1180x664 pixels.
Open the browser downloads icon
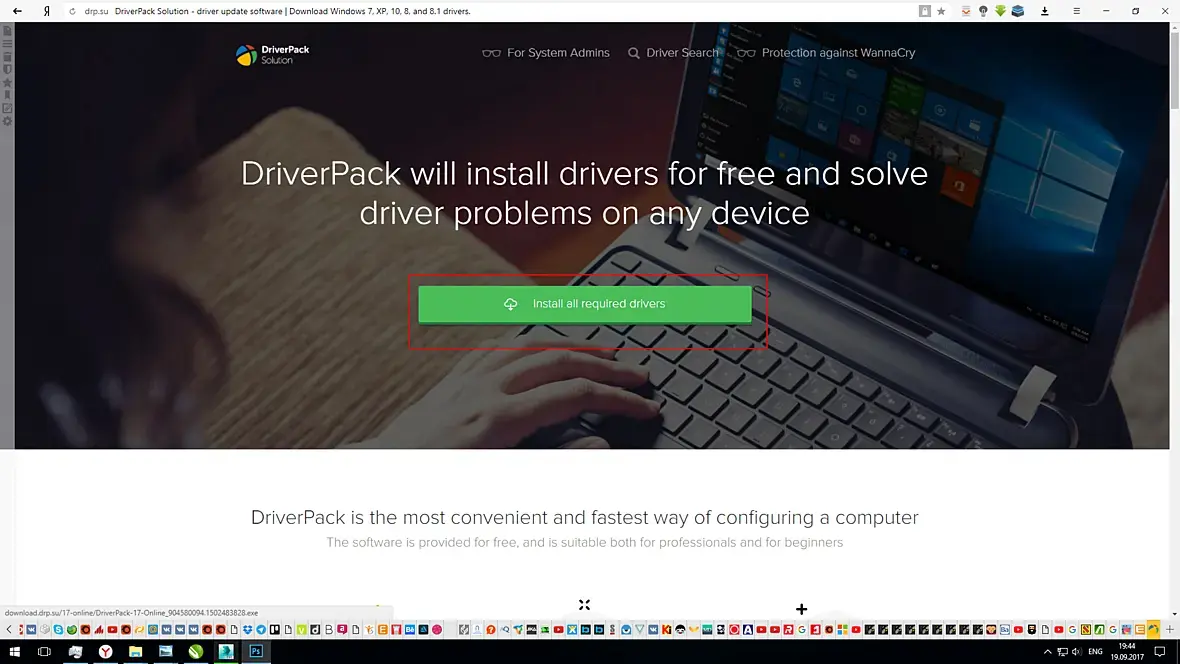(x=1045, y=11)
